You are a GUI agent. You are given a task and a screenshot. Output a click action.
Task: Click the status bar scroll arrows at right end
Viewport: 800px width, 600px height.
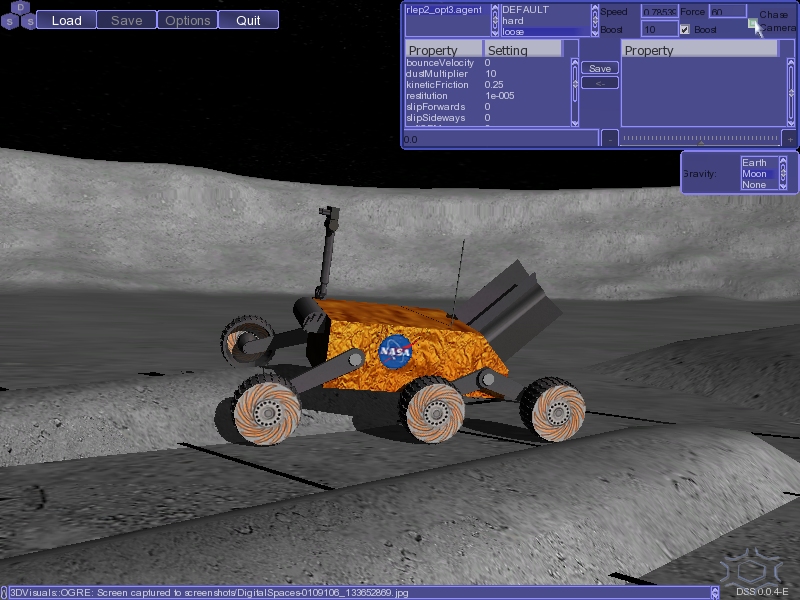pyautogui.click(x=715, y=593)
